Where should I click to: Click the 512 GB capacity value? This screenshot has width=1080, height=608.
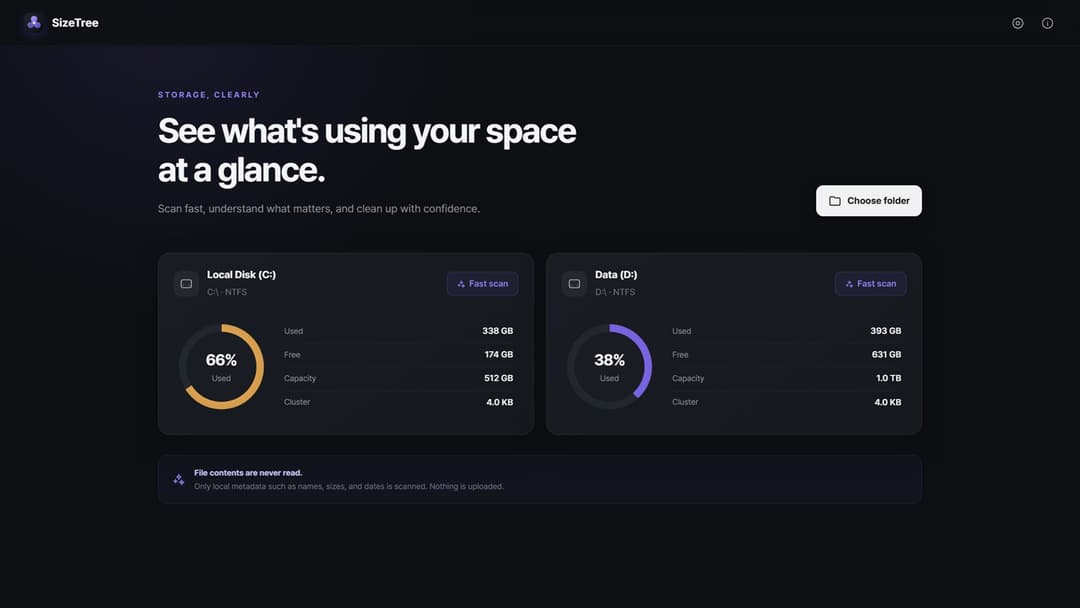(x=499, y=378)
